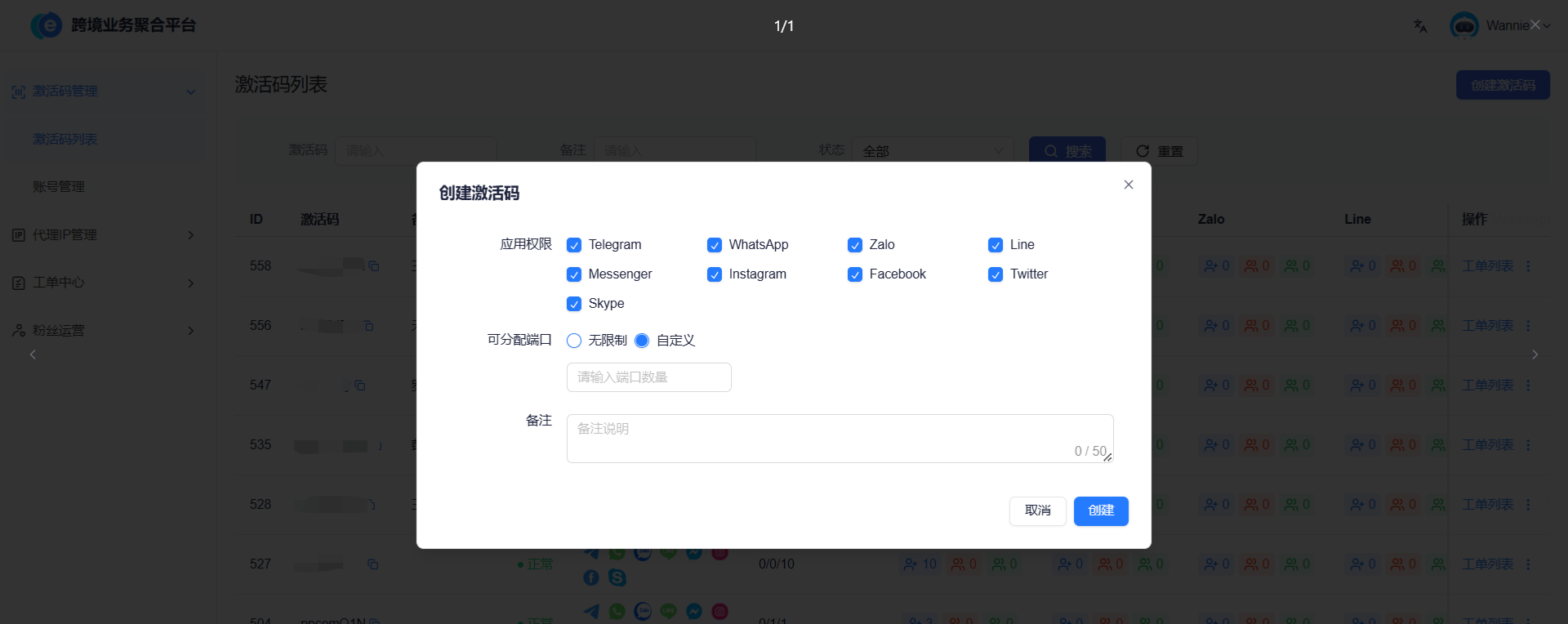The height and width of the screenshot is (624, 1568).
Task: Uncheck the WhatsApp permission checkbox
Action: click(715, 245)
